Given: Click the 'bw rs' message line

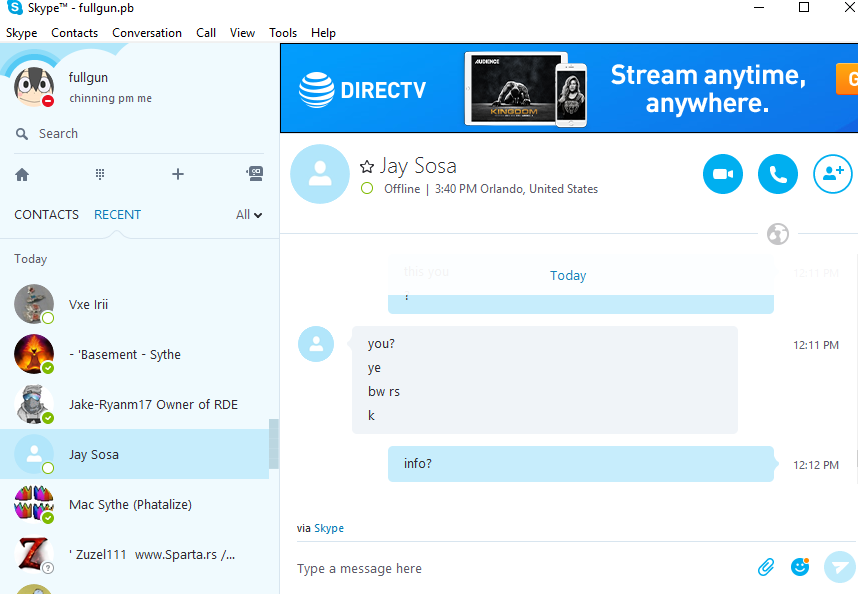Looking at the screenshot, I should [384, 392].
